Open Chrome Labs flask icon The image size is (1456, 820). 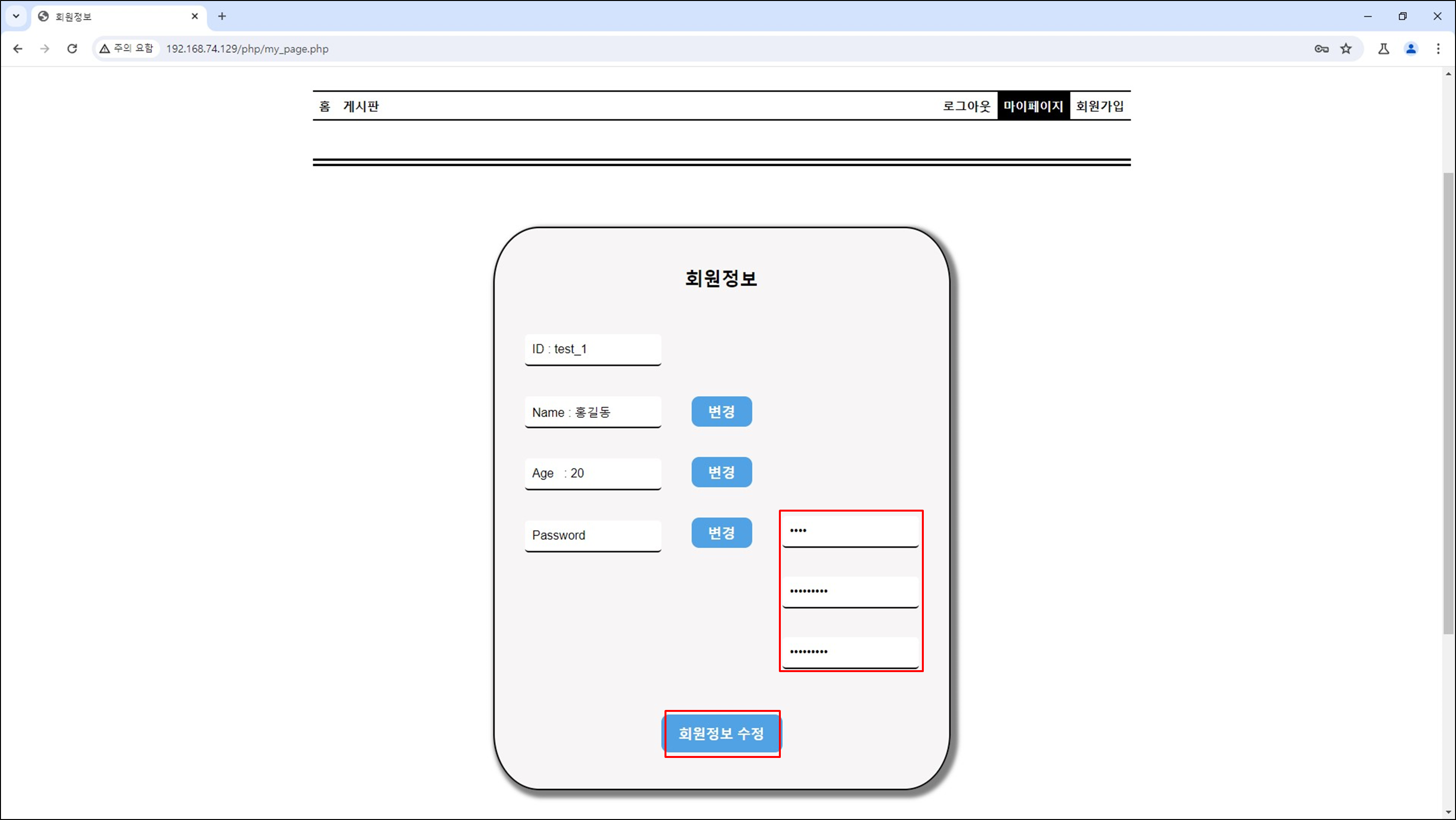[1383, 48]
